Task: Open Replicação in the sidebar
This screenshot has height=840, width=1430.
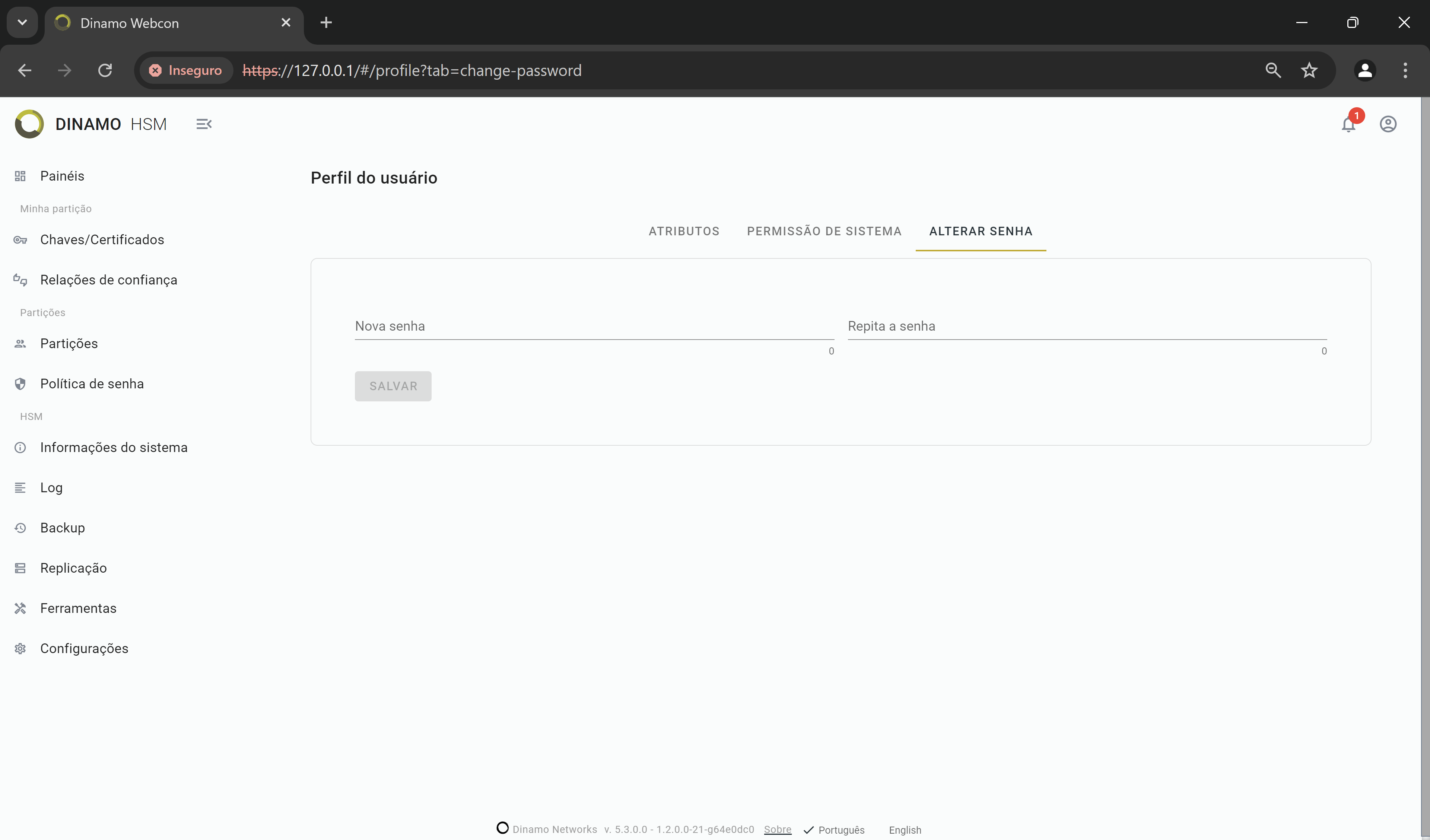Action: tap(74, 568)
